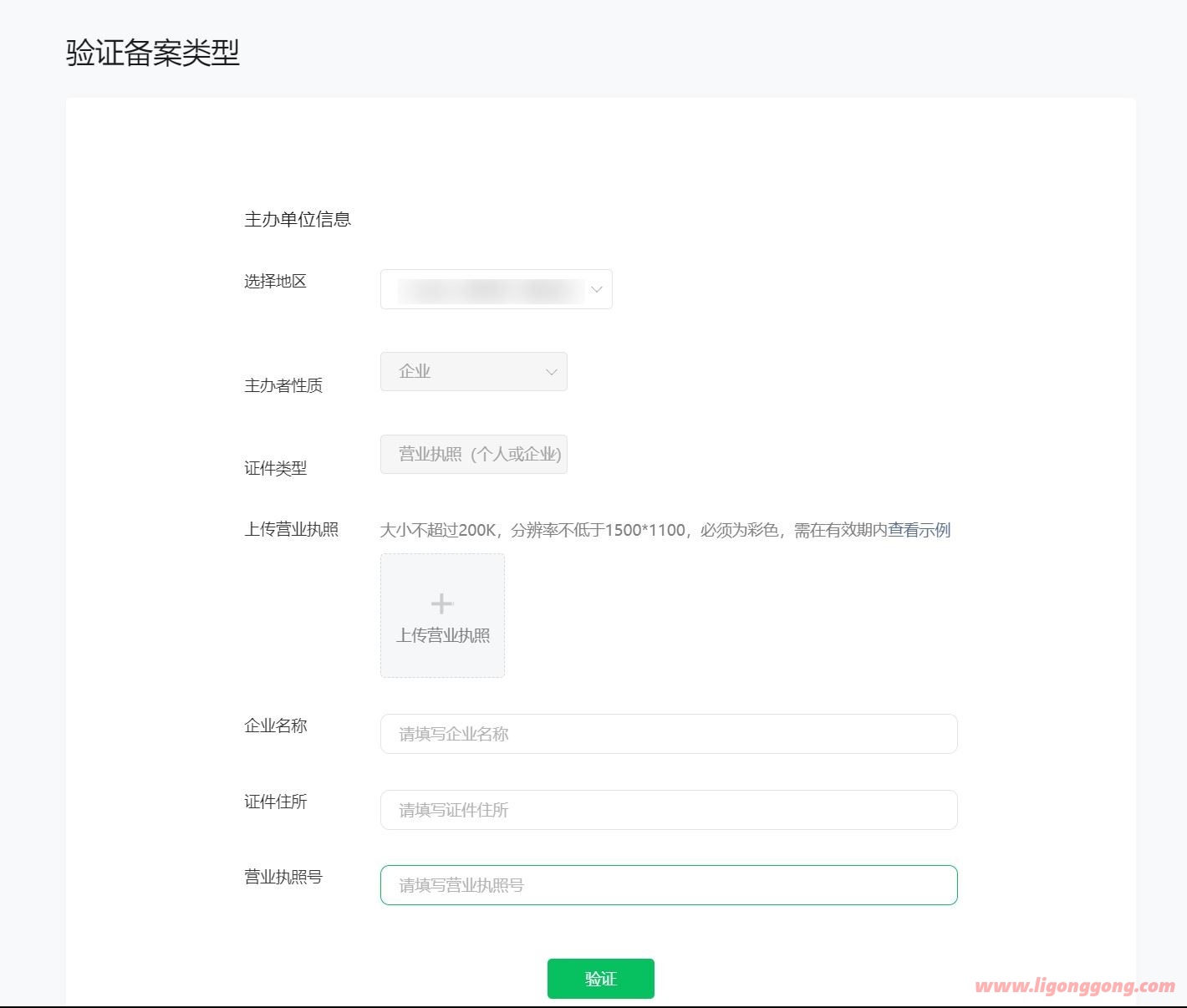Click the 主办者性质 label
1187x1008 pixels.
[283, 385]
